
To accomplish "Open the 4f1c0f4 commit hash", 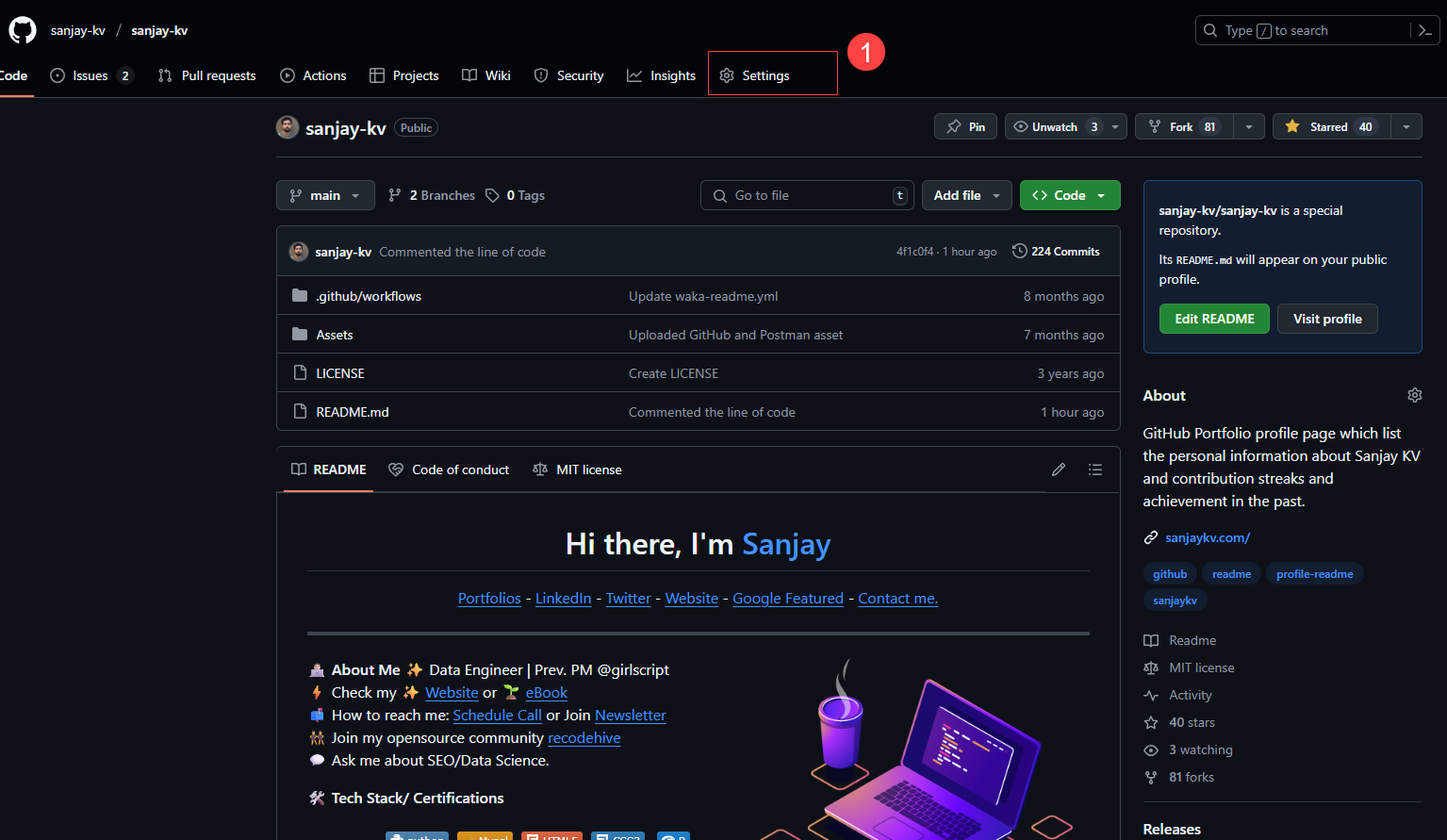I will click(x=914, y=252).
